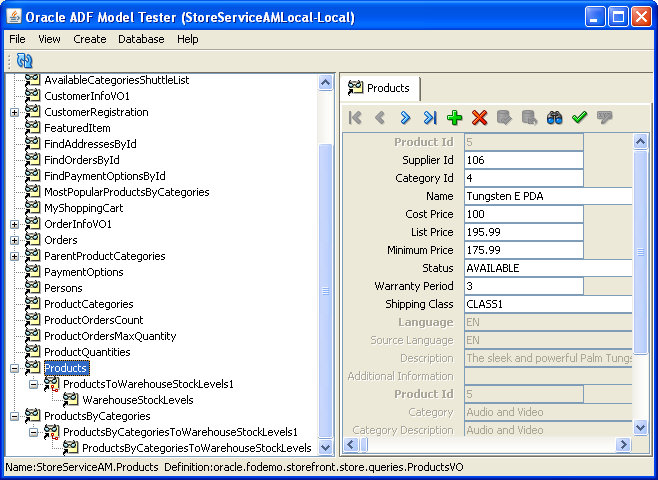Click the Shipping Class field

[548, 304]
